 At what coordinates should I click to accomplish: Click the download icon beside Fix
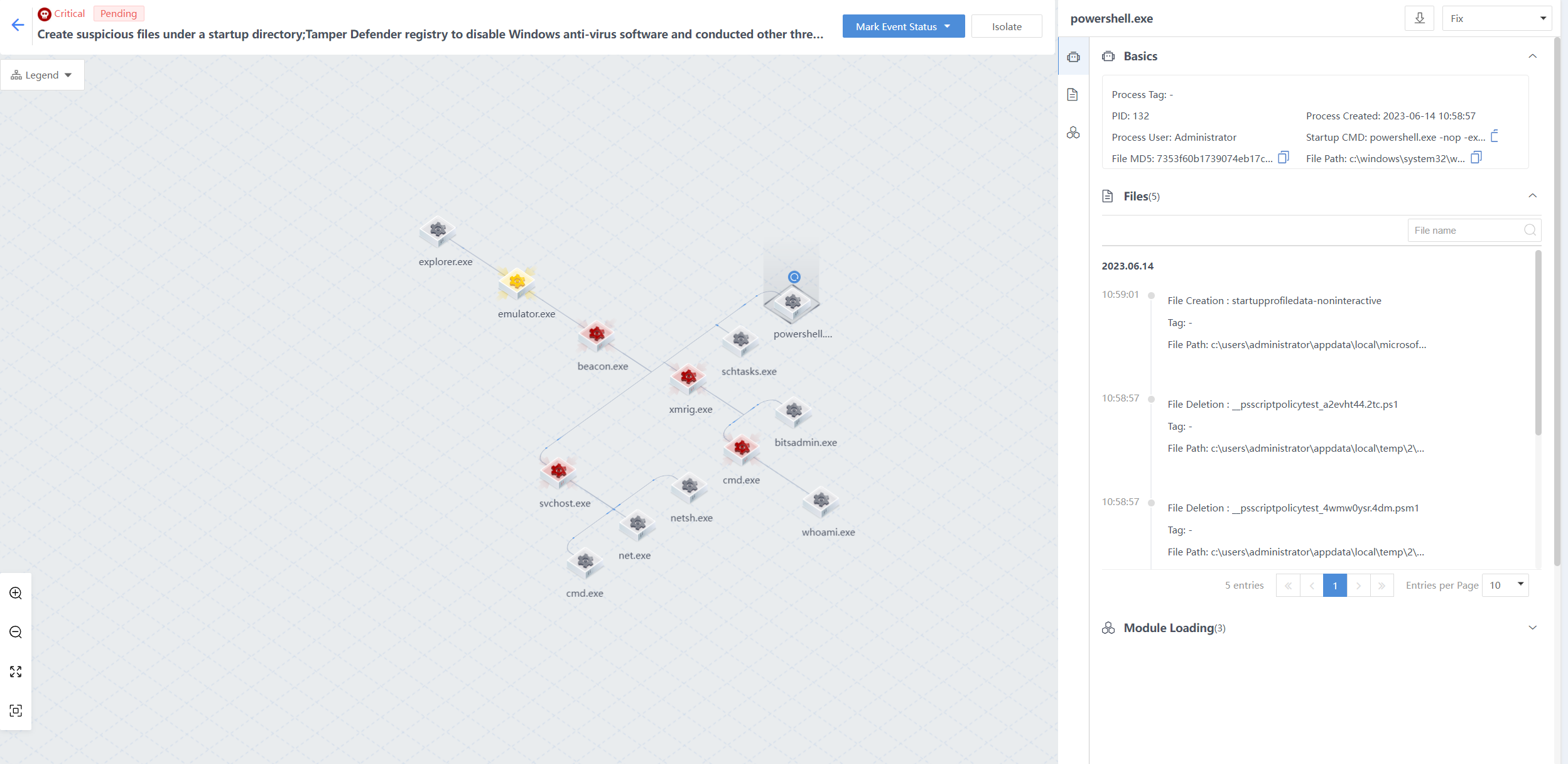[x=1419, y=18]
